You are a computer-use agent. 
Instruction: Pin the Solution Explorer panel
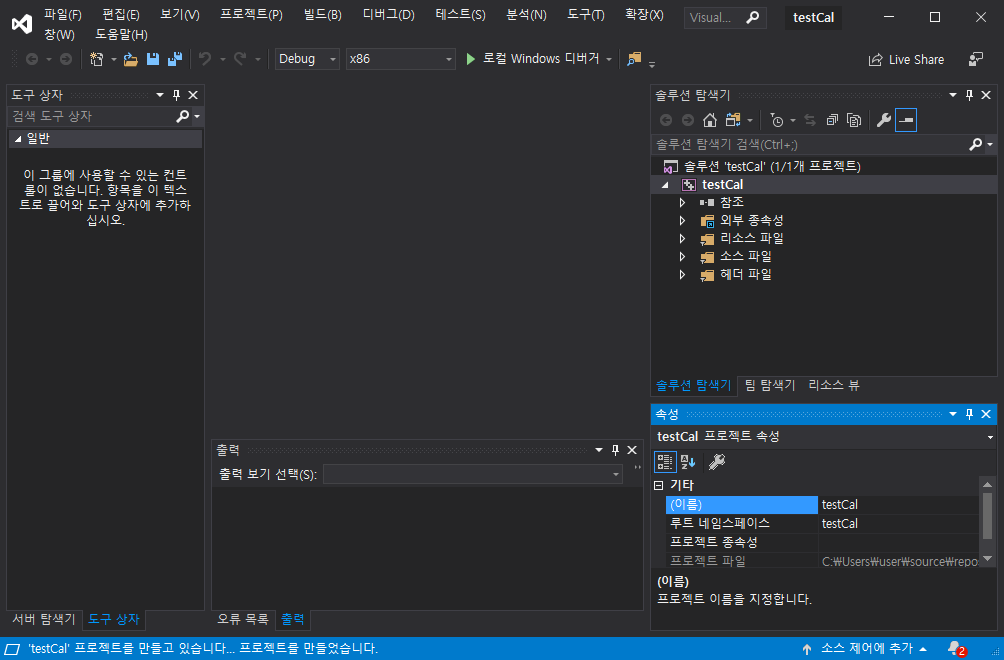coord(968,94)
